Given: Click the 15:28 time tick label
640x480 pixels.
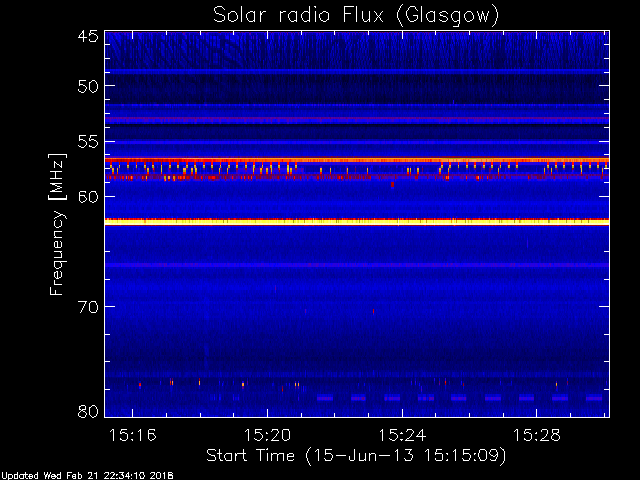Looking at the screenshot, I should pyautogui.click(x=537, y=436).
